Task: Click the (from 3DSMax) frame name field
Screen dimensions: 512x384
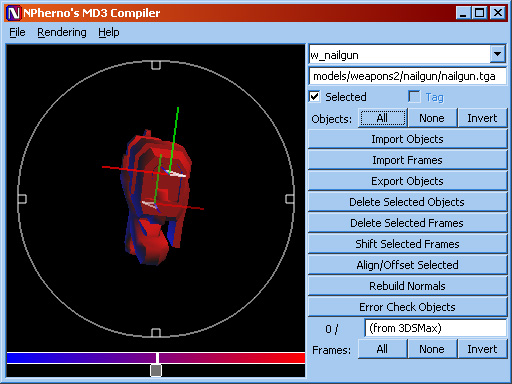Action: coord(436,328)
